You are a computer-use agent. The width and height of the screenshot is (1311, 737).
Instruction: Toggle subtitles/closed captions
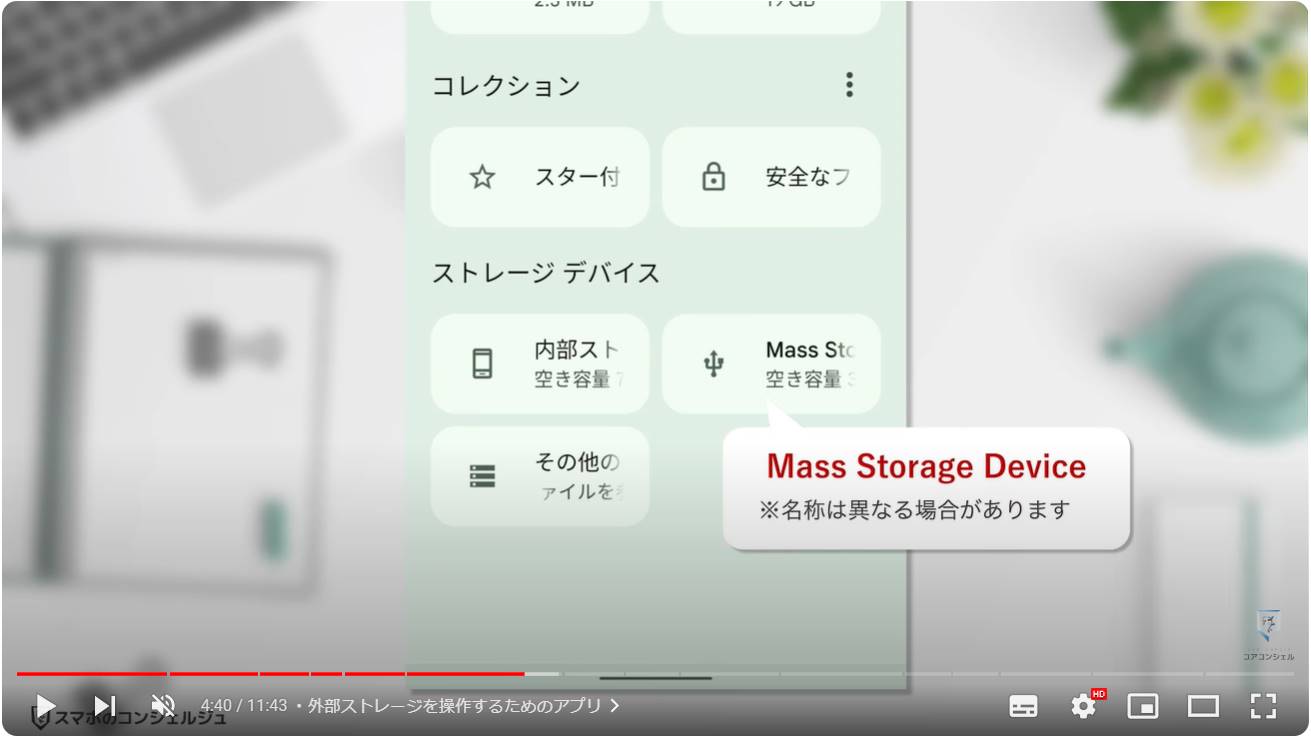[1023, 706]
